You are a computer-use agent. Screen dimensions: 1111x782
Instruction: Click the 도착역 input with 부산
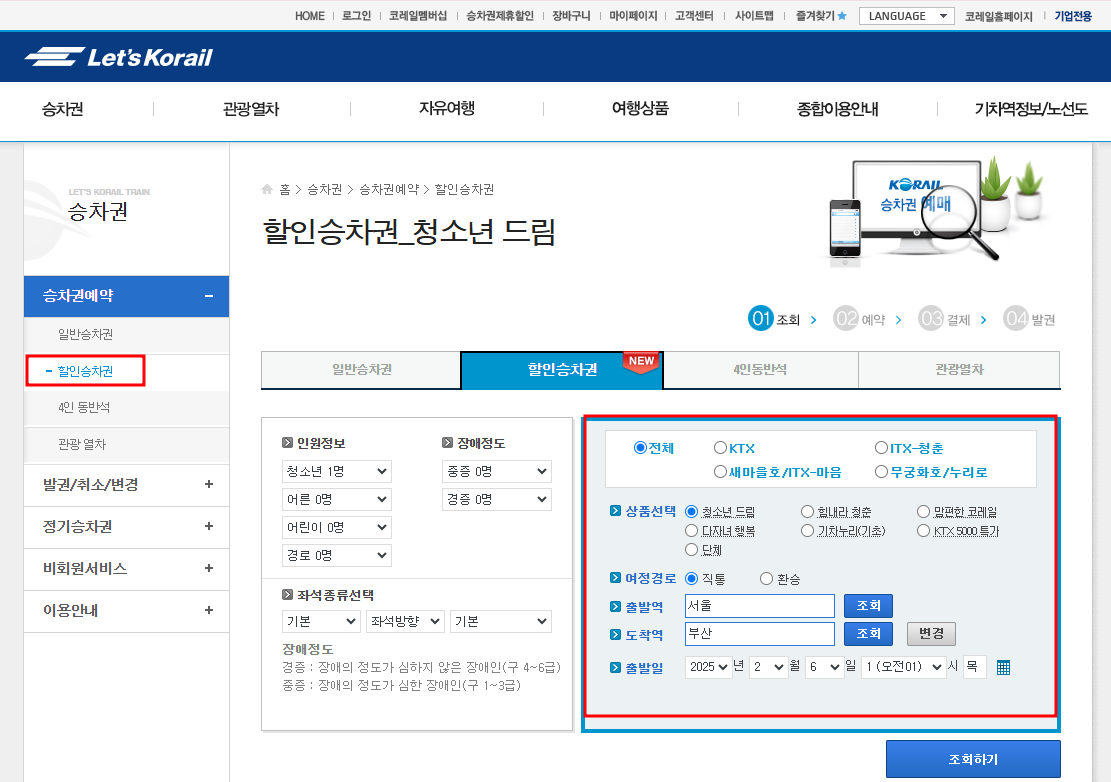point(760,633)
